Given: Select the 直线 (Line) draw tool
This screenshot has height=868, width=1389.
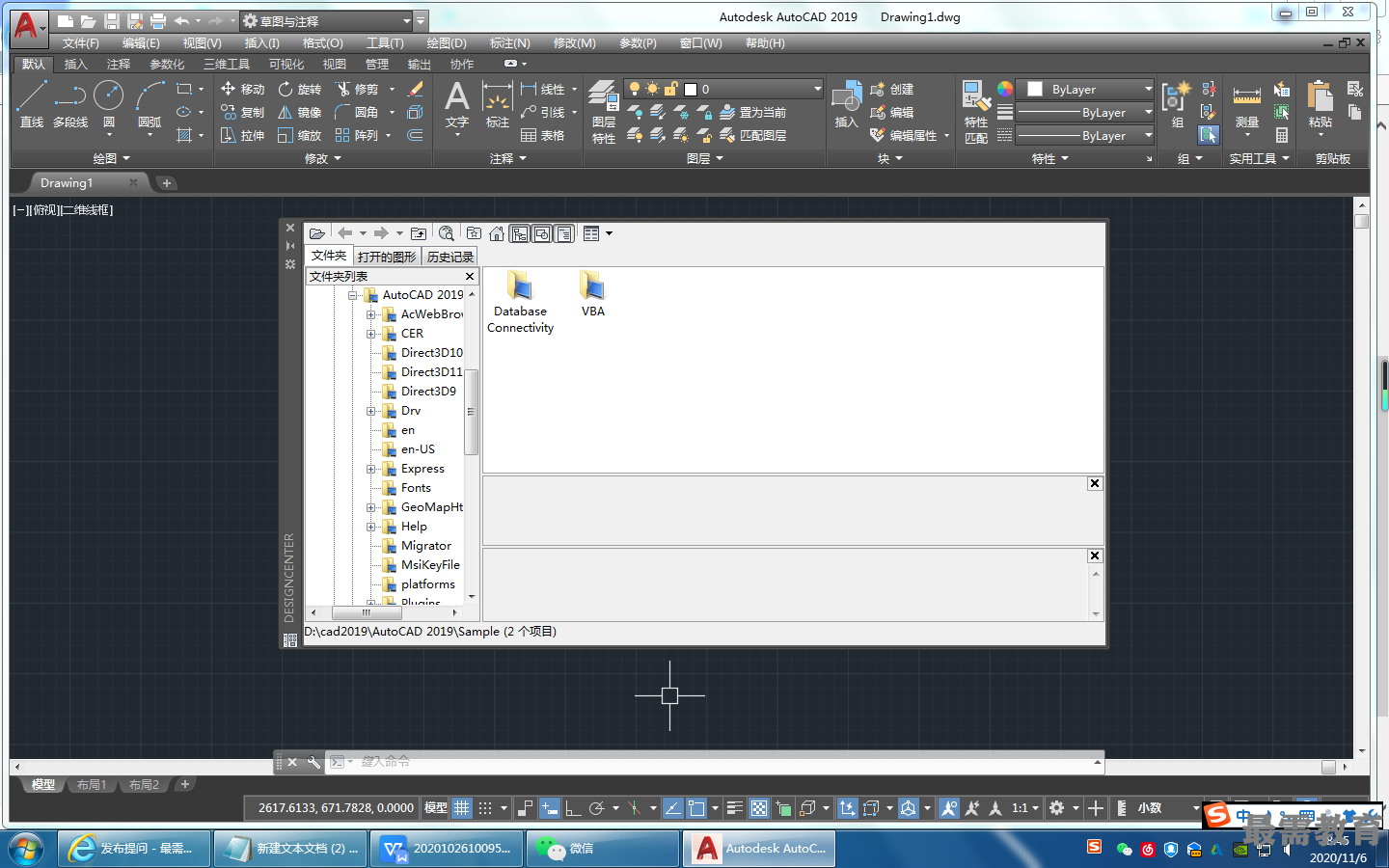Looking at the screenshot, I should click(x=31, y=104).
